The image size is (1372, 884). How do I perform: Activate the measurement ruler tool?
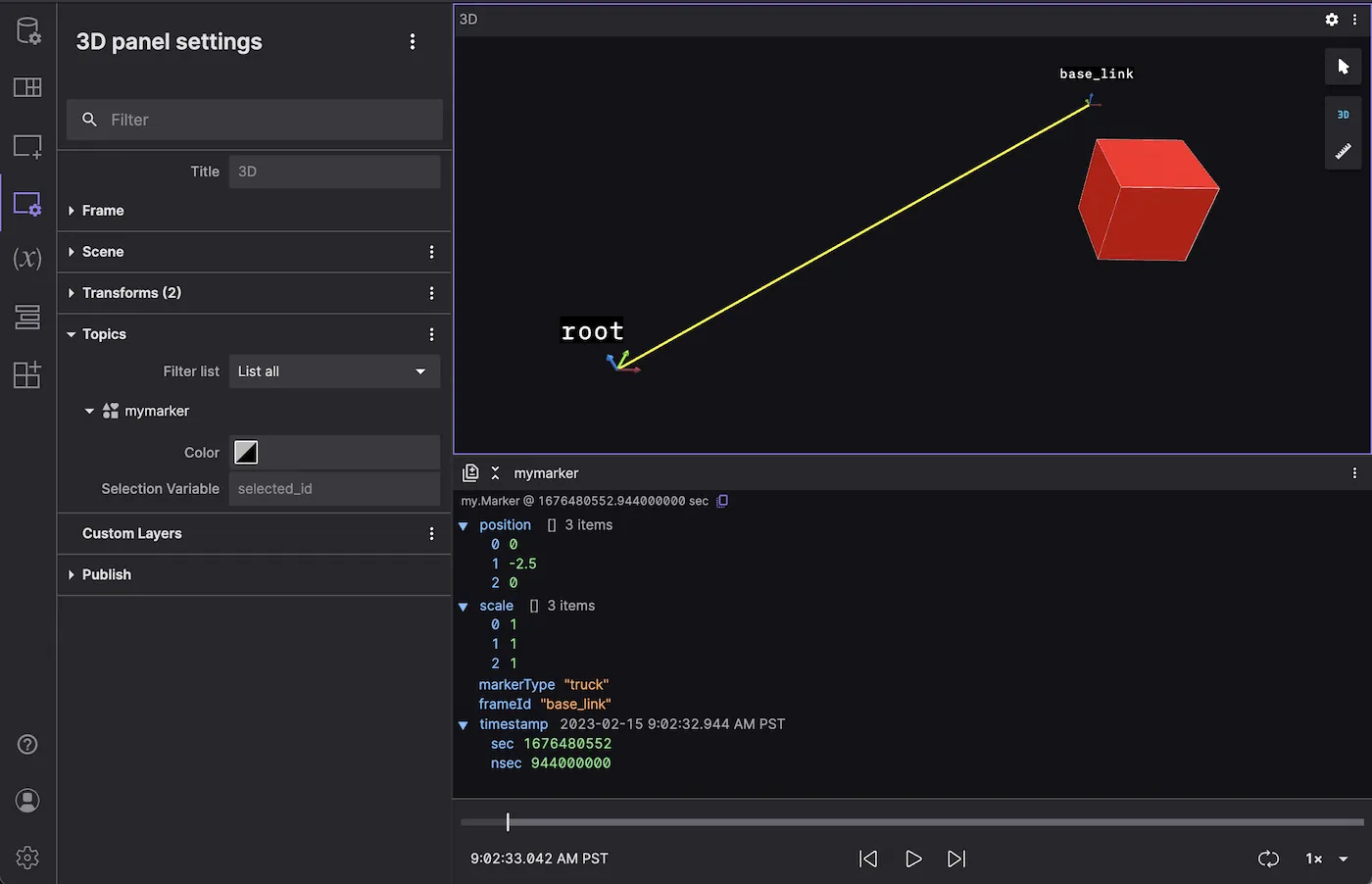pyautogui.click(x=1344, y=152)
